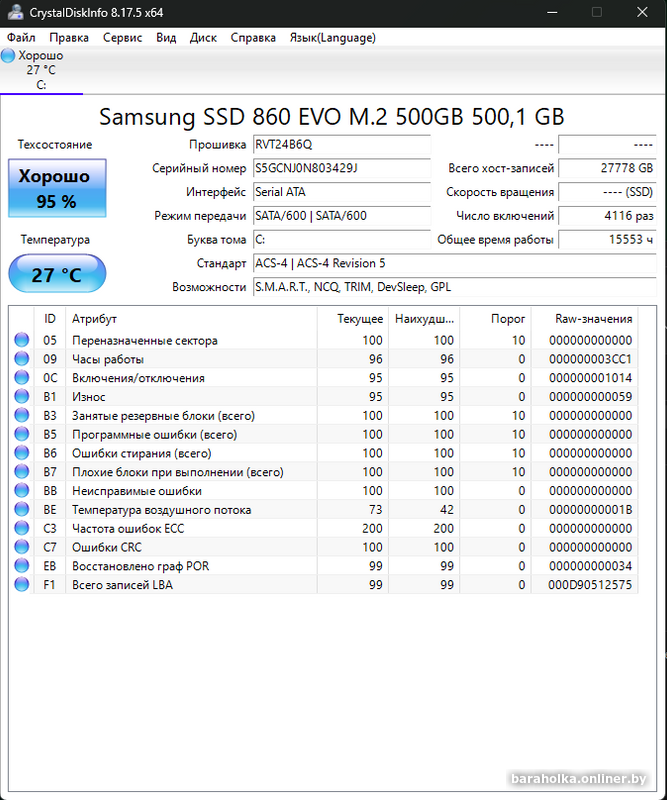Click the status orb for Часы работы
The image size is (667, 800).
click(x=21, y=359)
